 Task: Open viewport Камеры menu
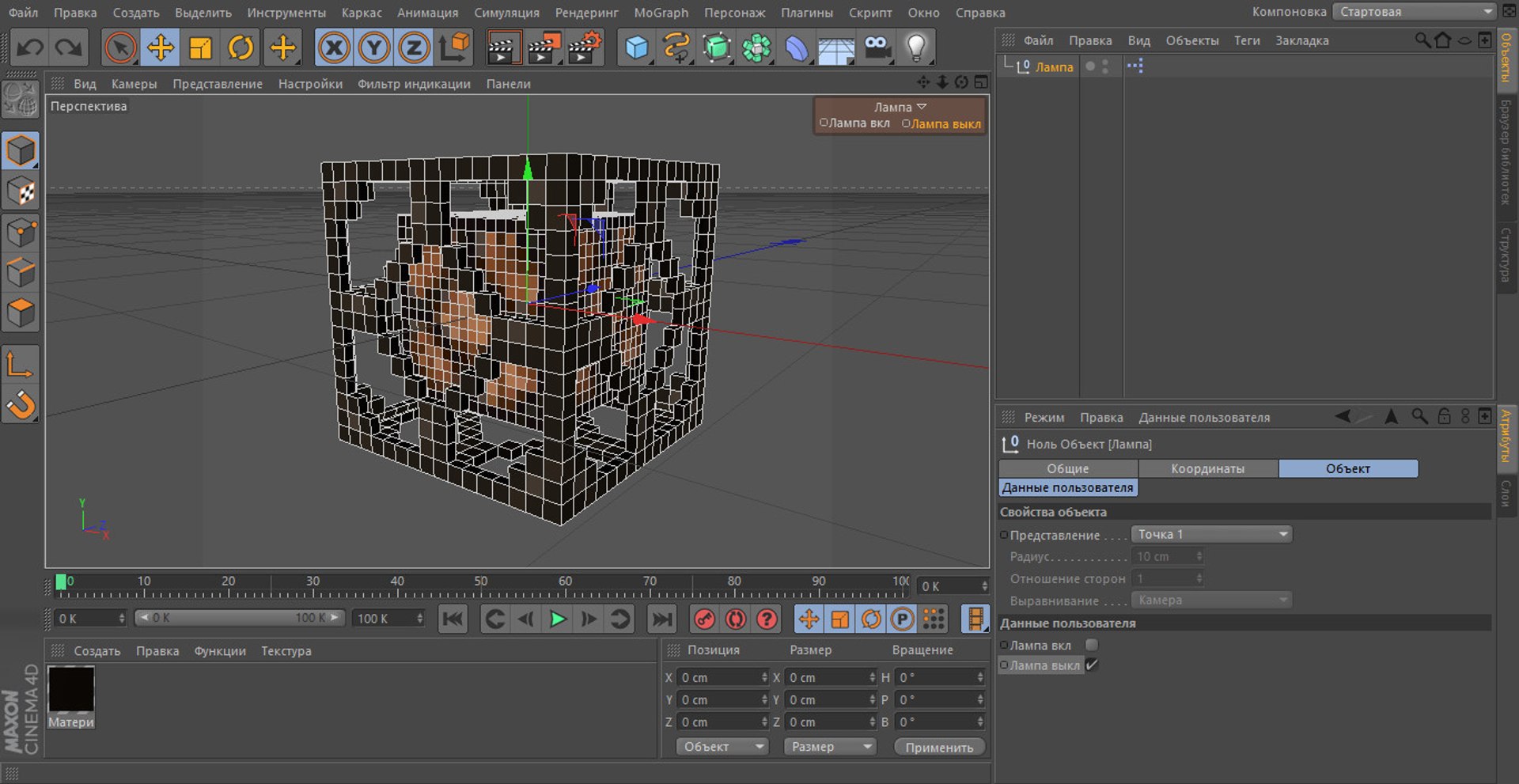coord(134,84)
